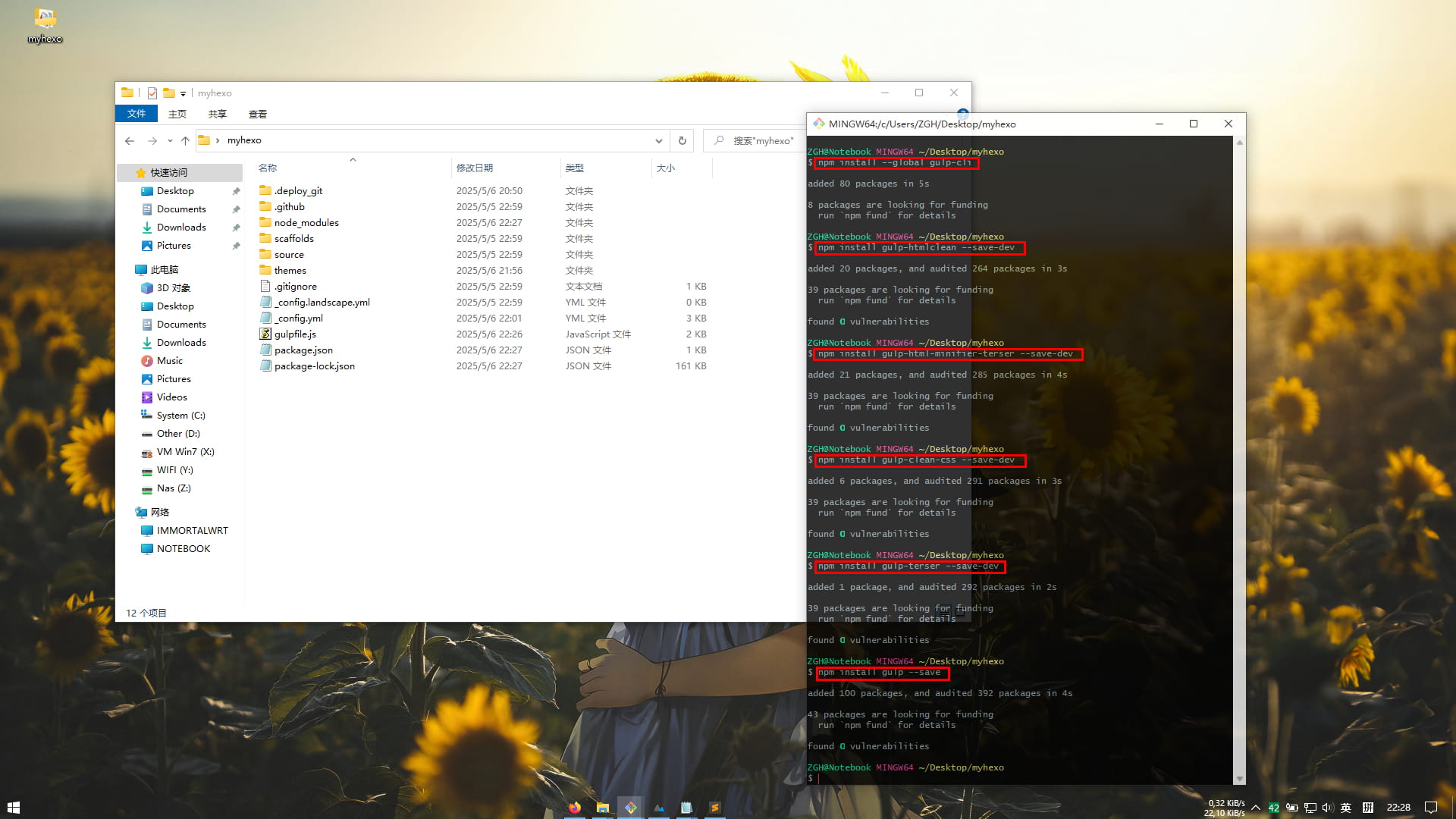Click the Firefox icon in taskbar
1456x819 pixels.
pos(575,808)
